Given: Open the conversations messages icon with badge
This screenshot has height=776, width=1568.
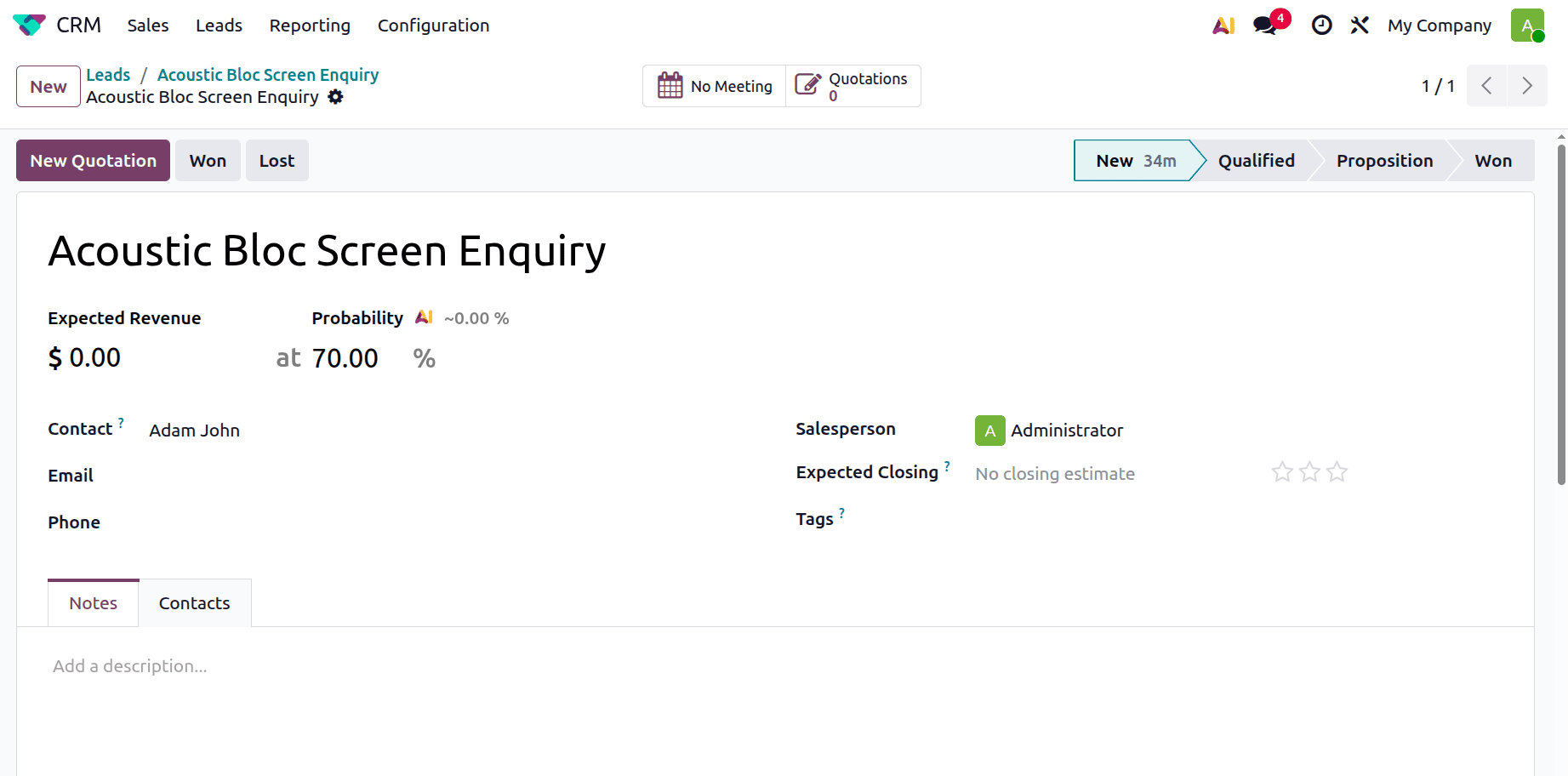Looking at the screenshot, I should pos(1266,26).
